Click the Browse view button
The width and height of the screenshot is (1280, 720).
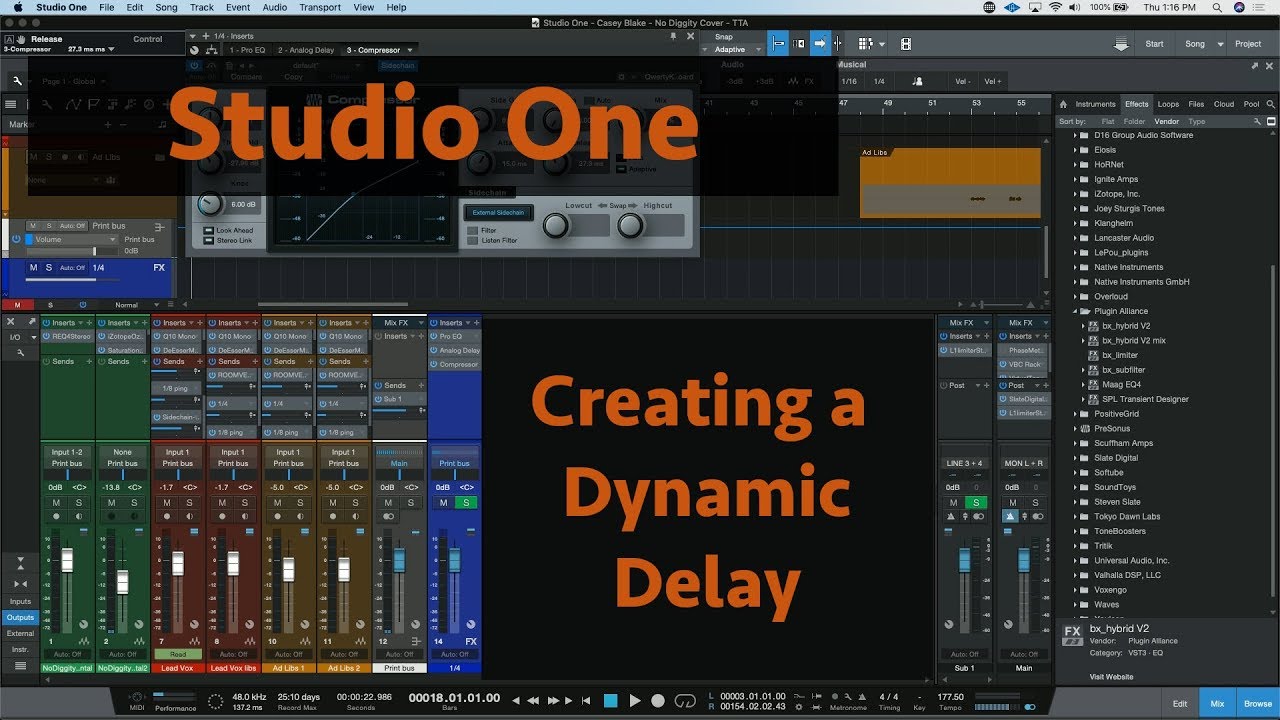tap(1258, 703)
